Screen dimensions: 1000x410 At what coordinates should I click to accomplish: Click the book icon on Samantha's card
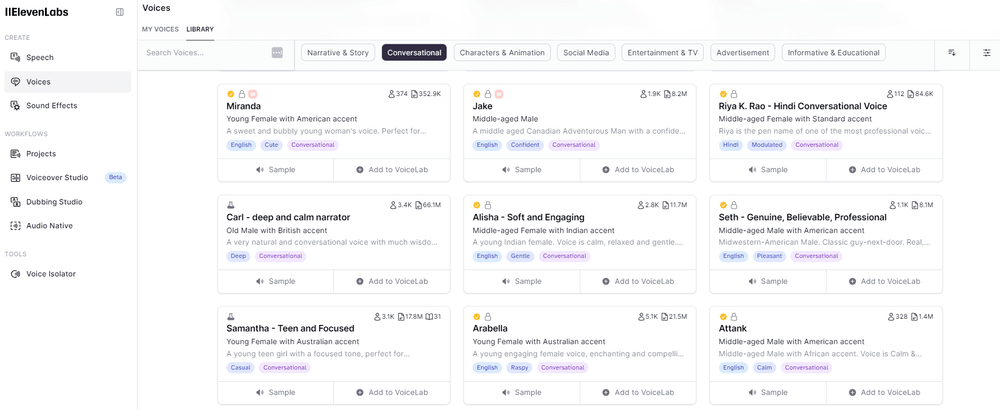tap(429, 316)
